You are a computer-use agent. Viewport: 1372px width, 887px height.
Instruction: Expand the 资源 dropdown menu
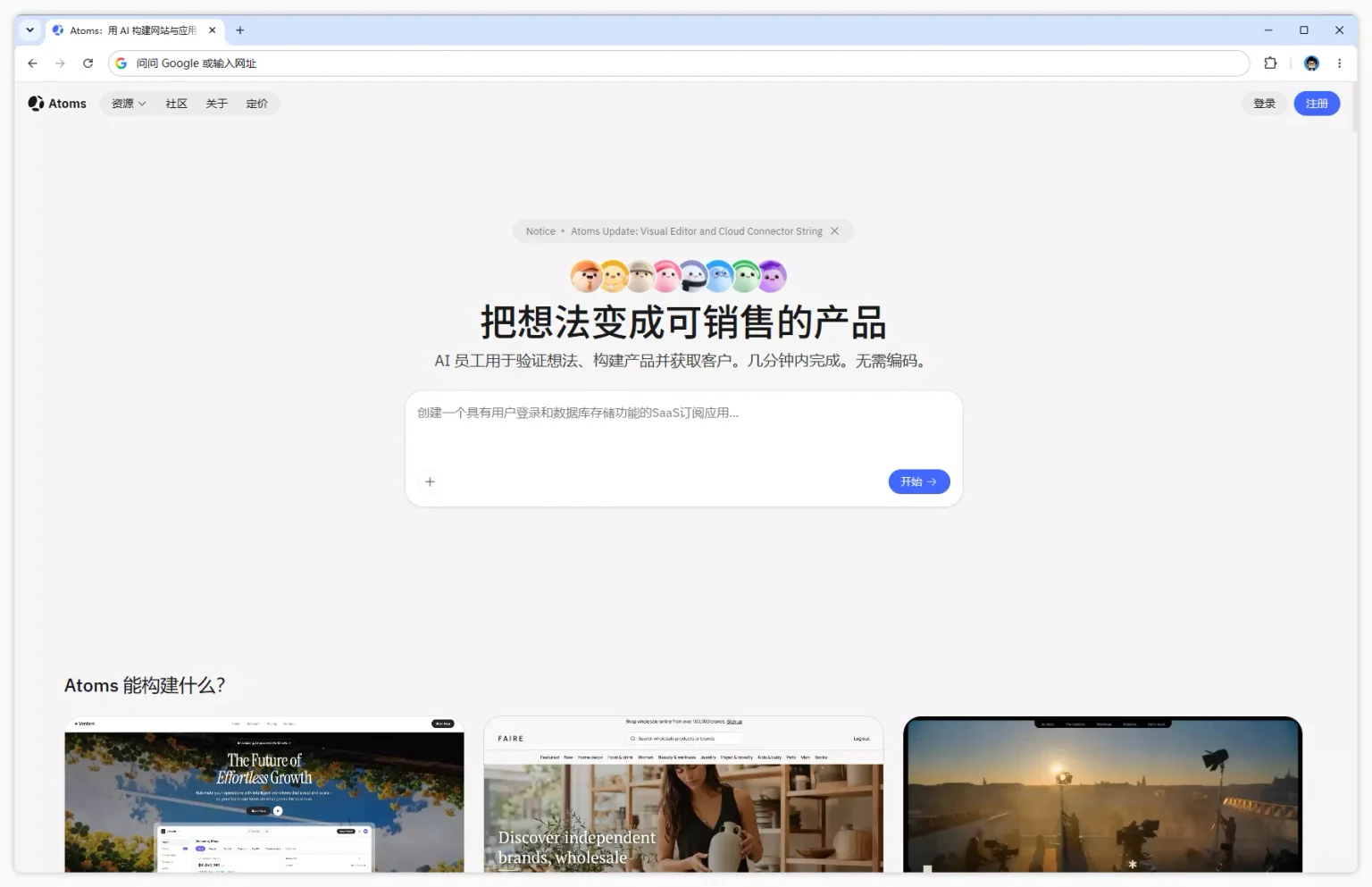click(129, 104)
